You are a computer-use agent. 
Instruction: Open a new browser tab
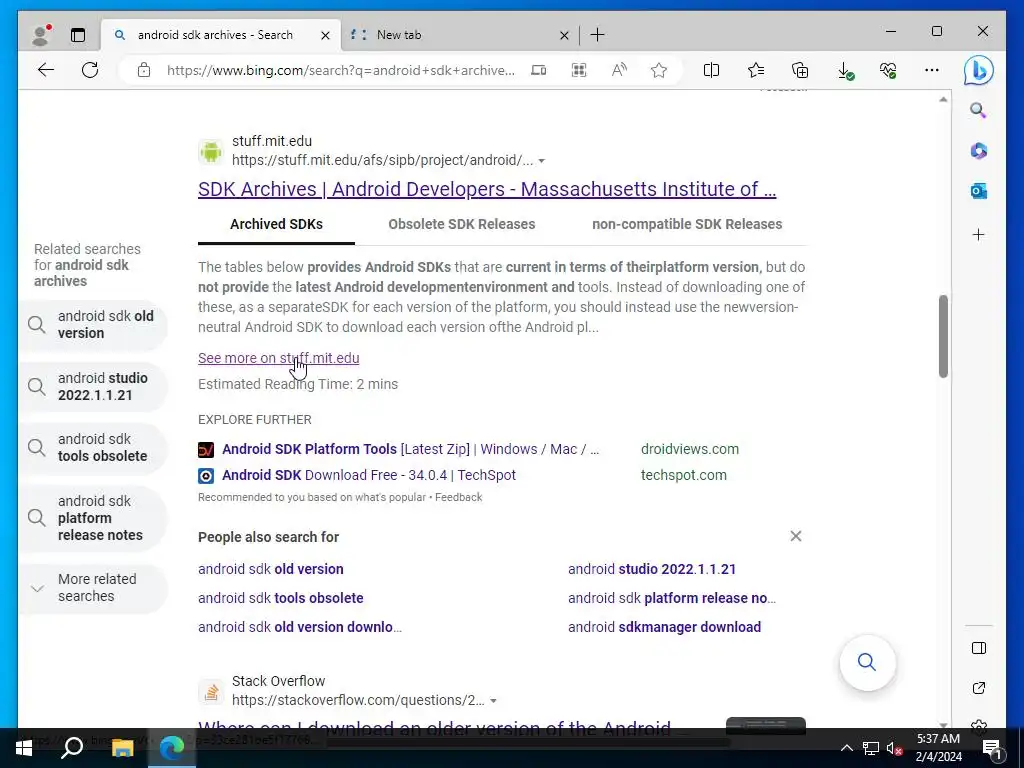[x=598, y=35]
